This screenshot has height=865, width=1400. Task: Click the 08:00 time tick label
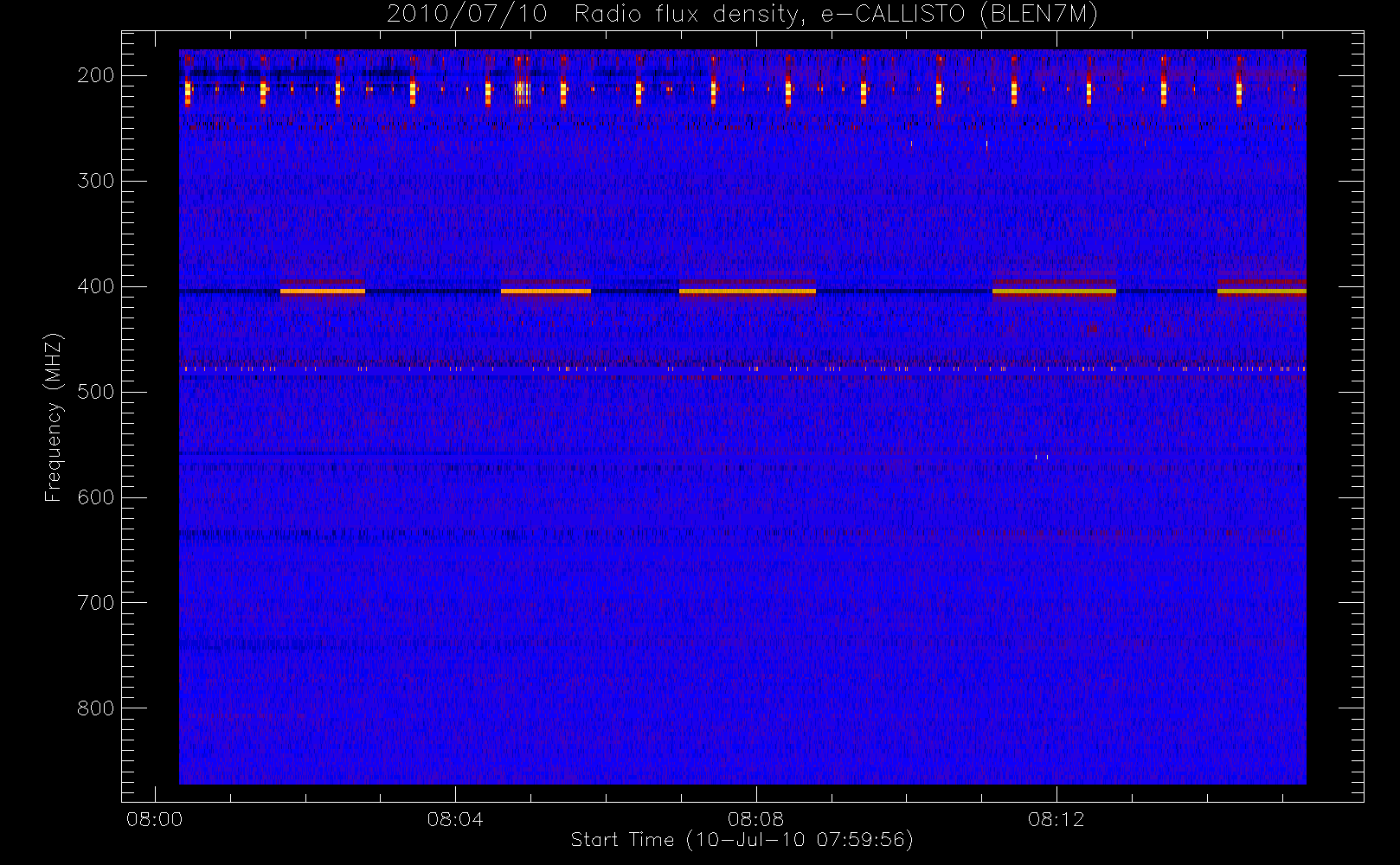(x=155, y=819)
